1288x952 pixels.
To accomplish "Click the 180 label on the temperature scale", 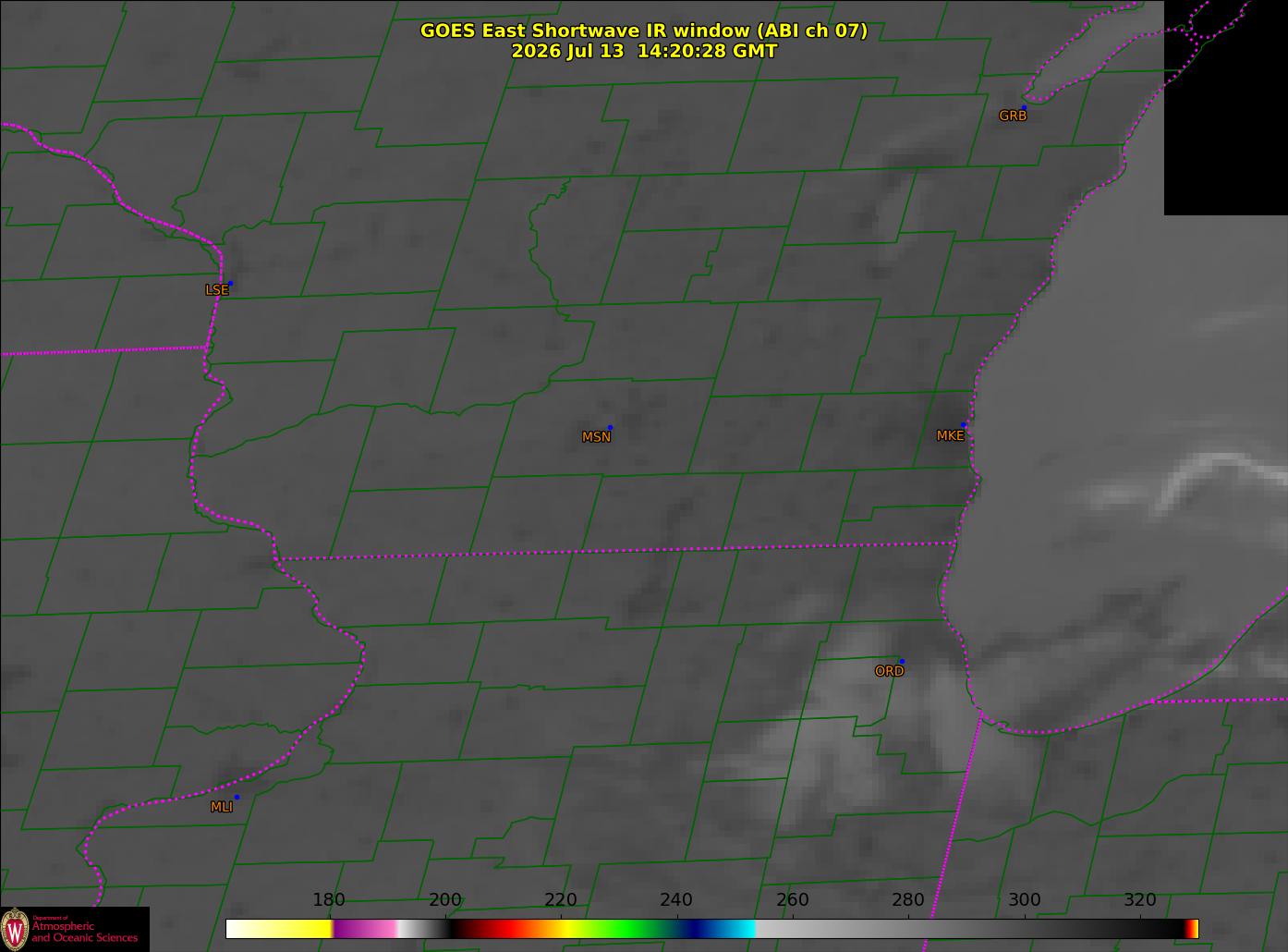I will click(x=329, y=900).
